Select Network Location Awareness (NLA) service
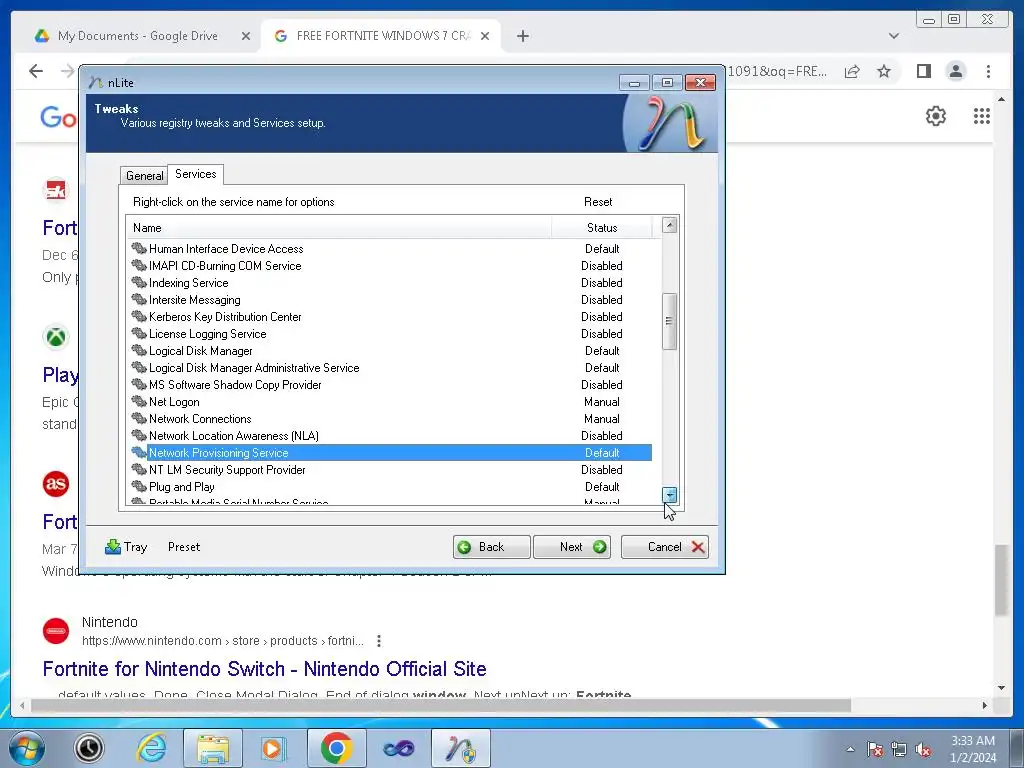 click(x=391, y=436)
